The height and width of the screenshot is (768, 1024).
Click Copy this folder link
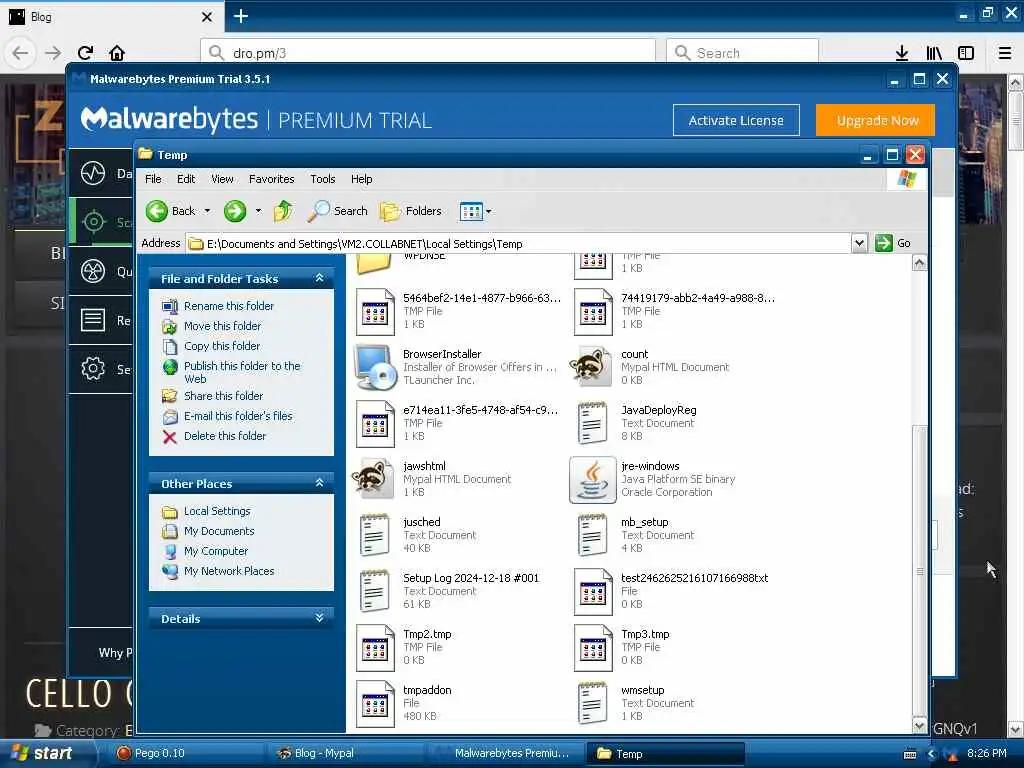[222, 346]
